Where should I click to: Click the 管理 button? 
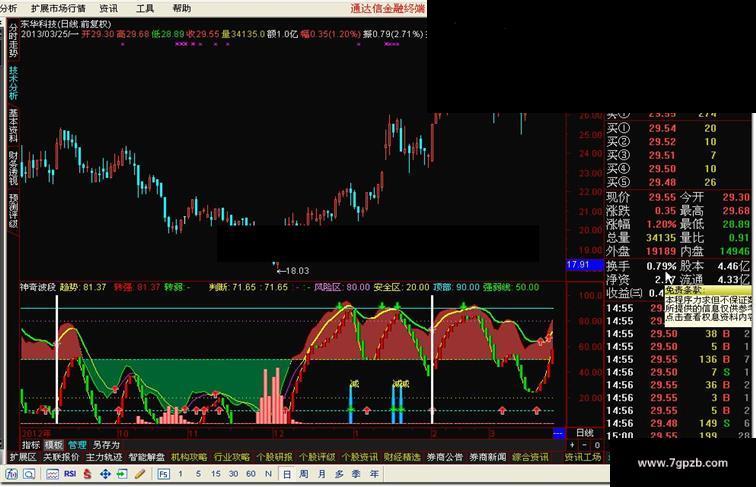tap(77, 445)
